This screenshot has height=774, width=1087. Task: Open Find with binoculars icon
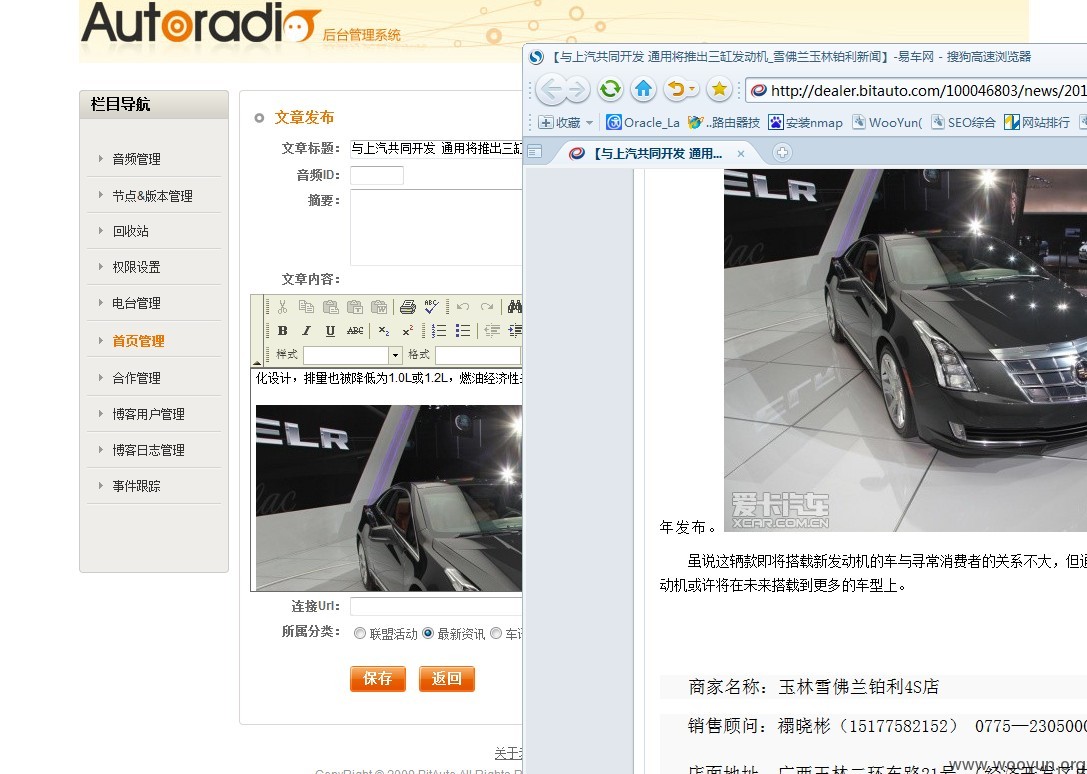514,307
